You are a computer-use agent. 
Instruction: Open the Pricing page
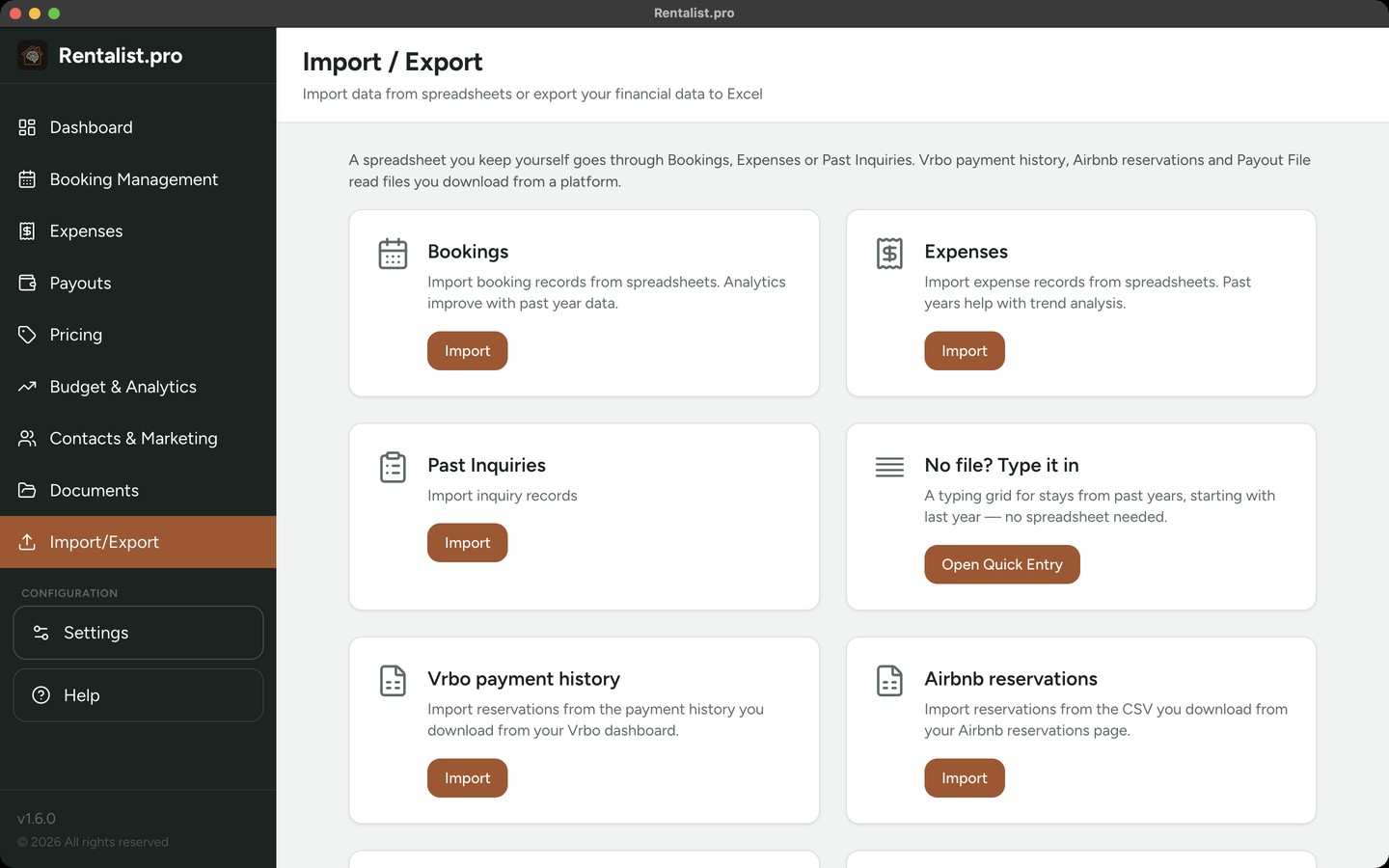138,335
